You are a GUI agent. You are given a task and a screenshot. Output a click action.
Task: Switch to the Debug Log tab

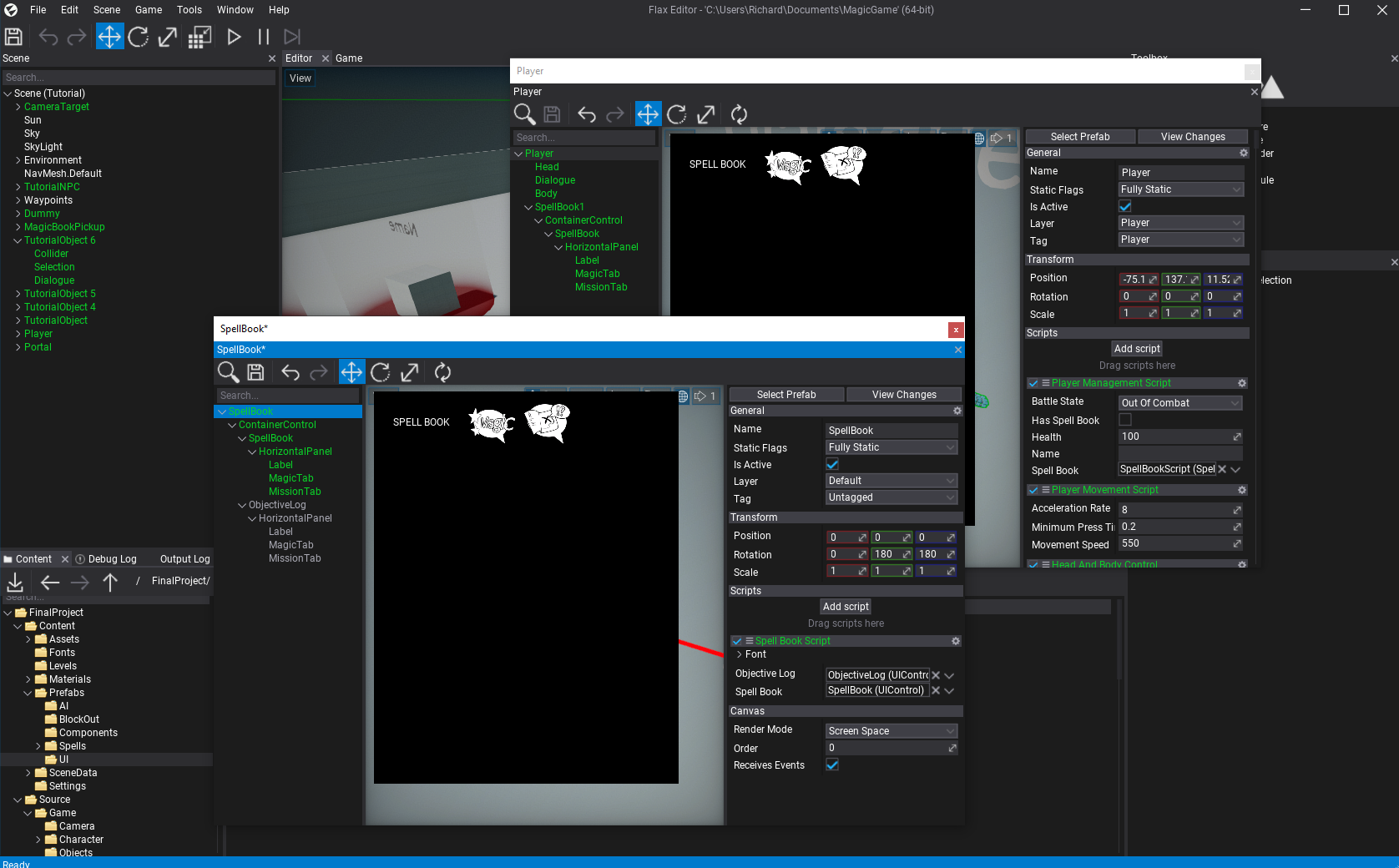(x=113, y=558)
